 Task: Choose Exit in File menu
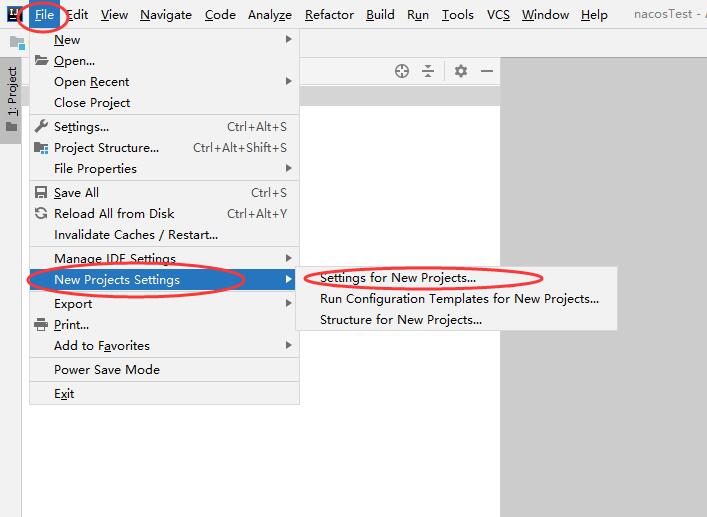coord(164,393)
